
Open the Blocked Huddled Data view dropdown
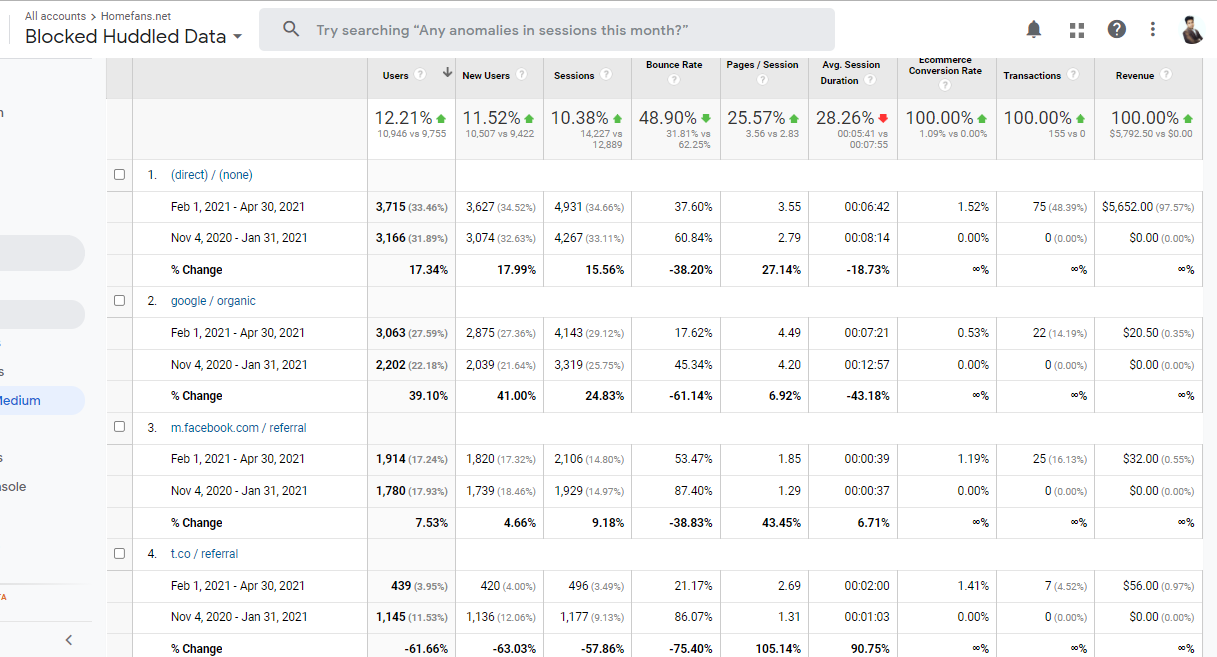tap(133, 37)
